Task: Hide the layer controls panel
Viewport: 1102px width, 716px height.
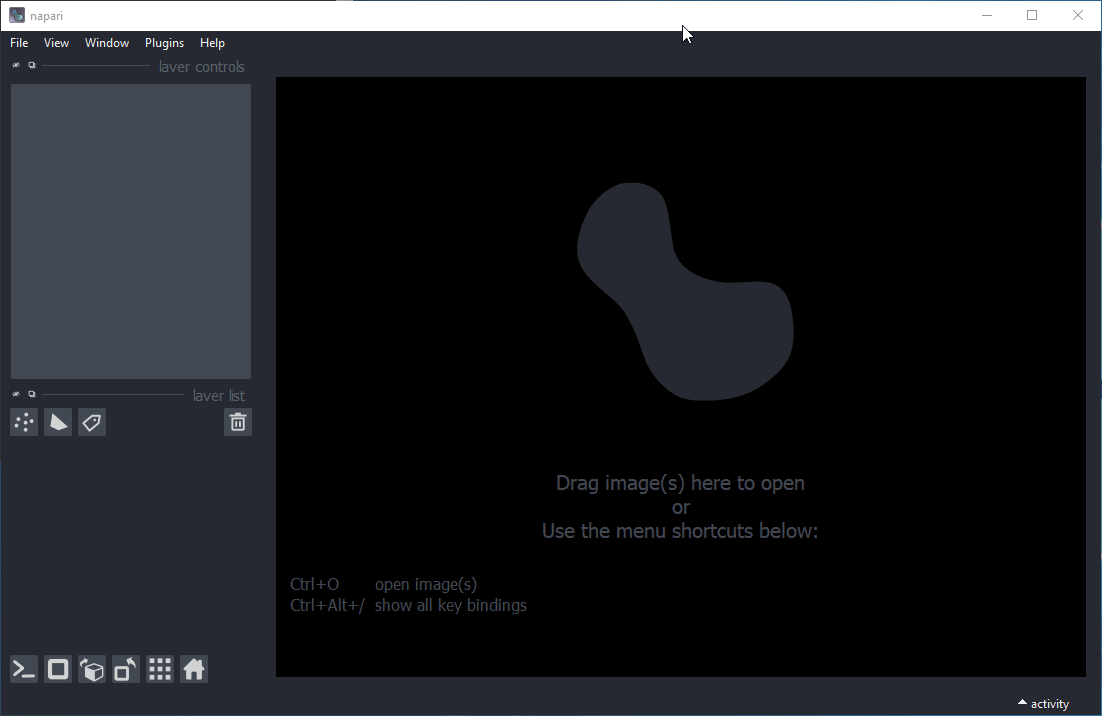Action: click(x=16, y=65)
